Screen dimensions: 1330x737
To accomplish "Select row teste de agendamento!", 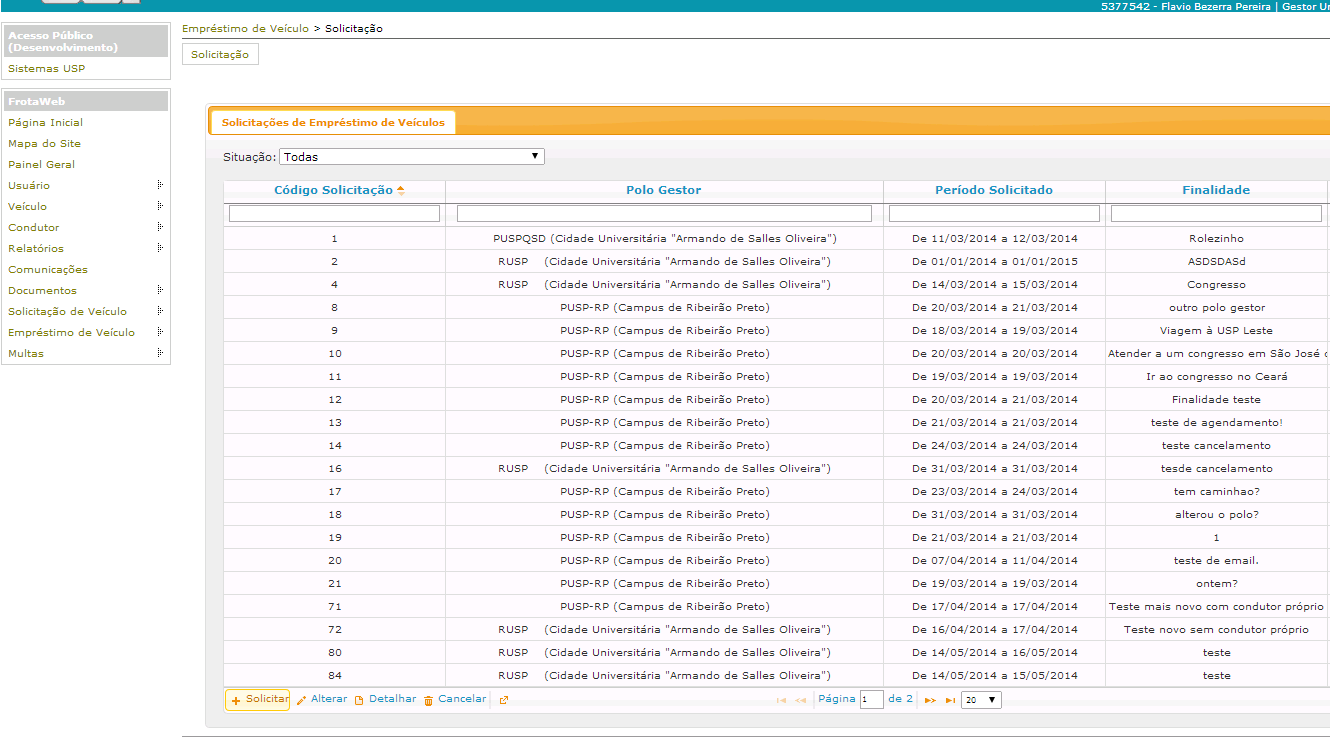I will coord(775,423).
